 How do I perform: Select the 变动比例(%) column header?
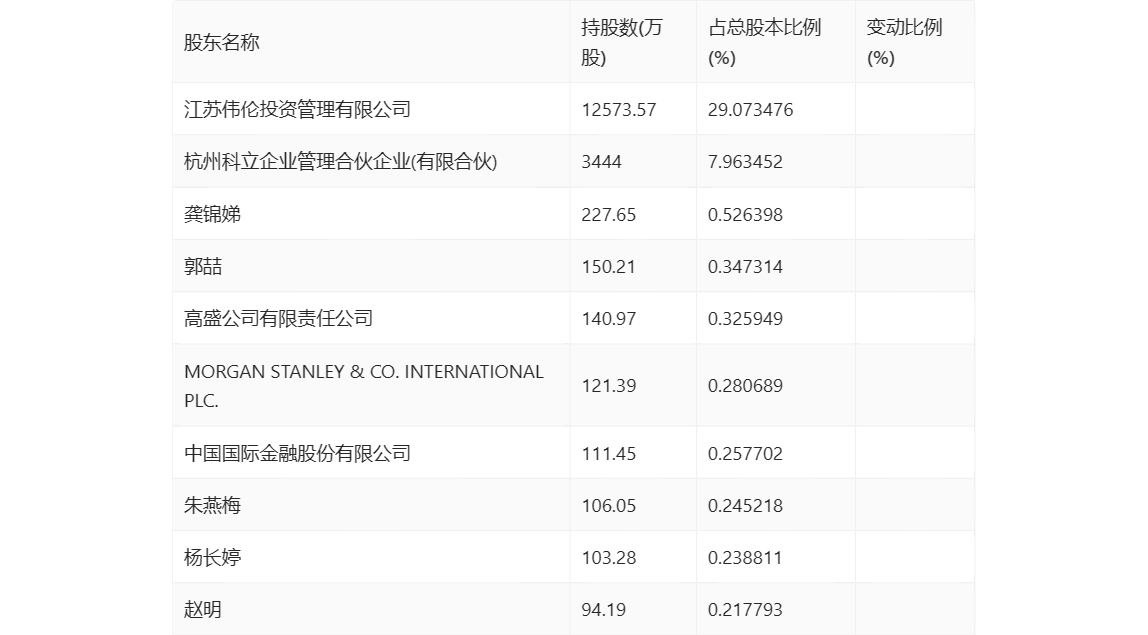pos(904,42)
